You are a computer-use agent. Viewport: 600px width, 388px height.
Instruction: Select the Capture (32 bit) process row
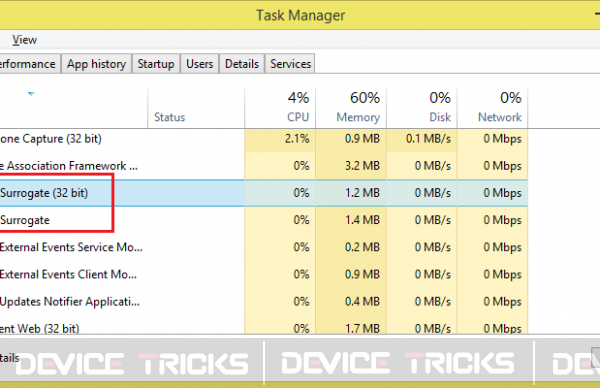pos(264,139)
